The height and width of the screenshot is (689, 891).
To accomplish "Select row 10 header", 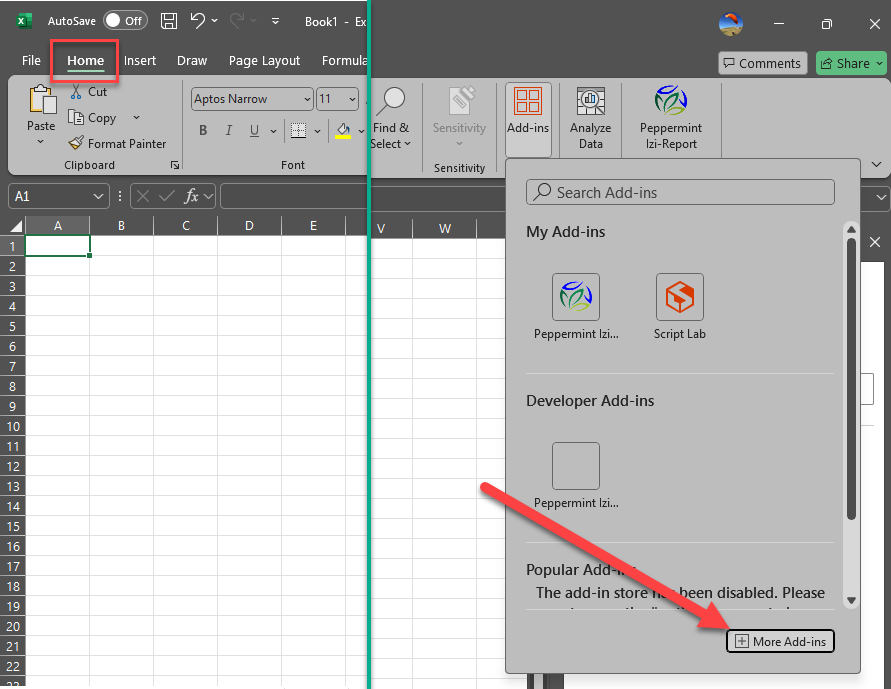I will 13,427.
